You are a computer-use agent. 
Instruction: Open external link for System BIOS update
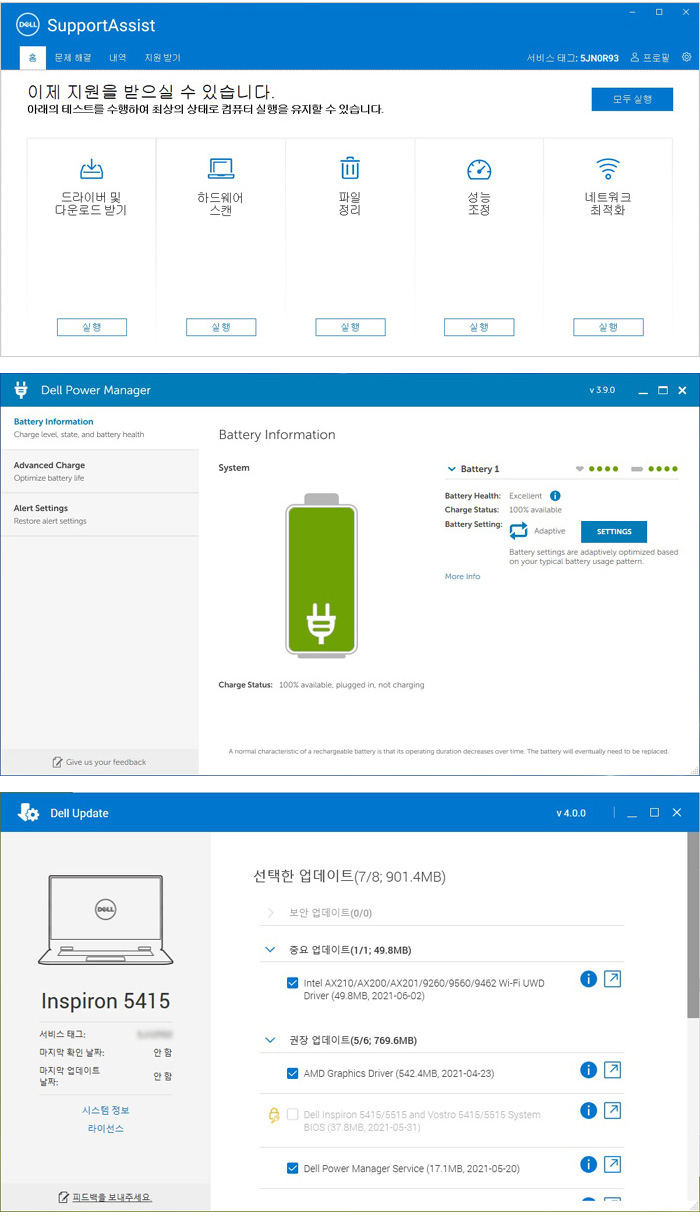(613, 1110)
